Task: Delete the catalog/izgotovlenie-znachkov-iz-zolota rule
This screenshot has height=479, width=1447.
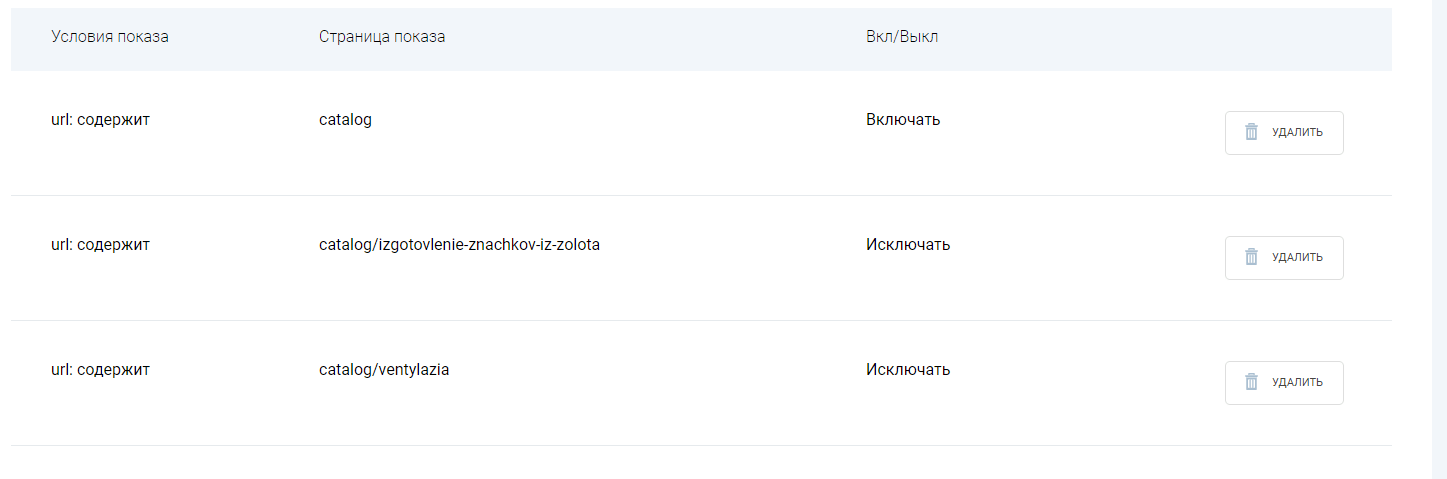Action: (1284, 257)
